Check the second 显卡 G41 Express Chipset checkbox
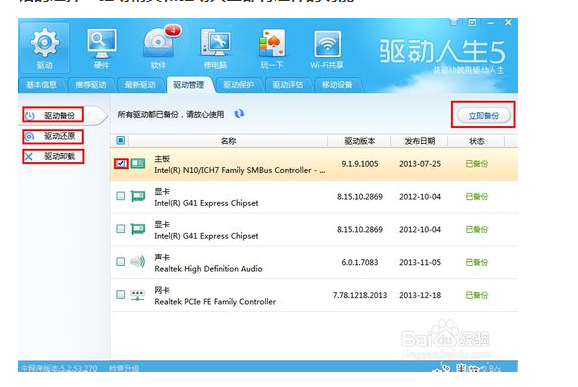 click(121, 229)
